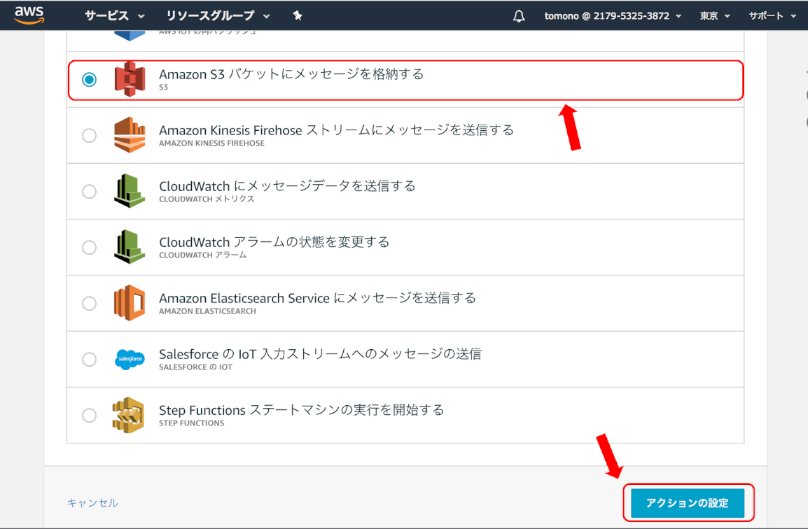Click the CloudWatch alarm icon

[129, 247]
